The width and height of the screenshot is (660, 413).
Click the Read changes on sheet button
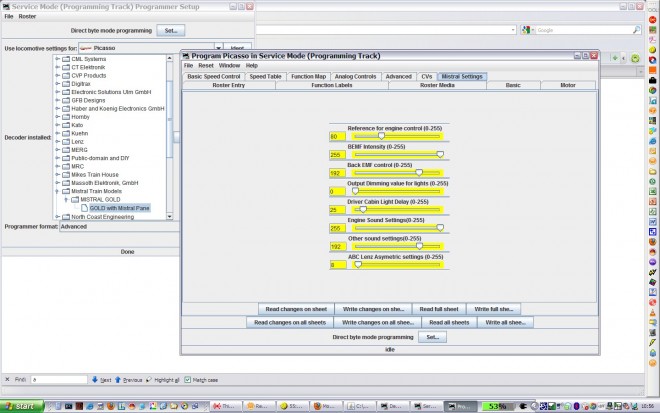(x=296, y=309)
